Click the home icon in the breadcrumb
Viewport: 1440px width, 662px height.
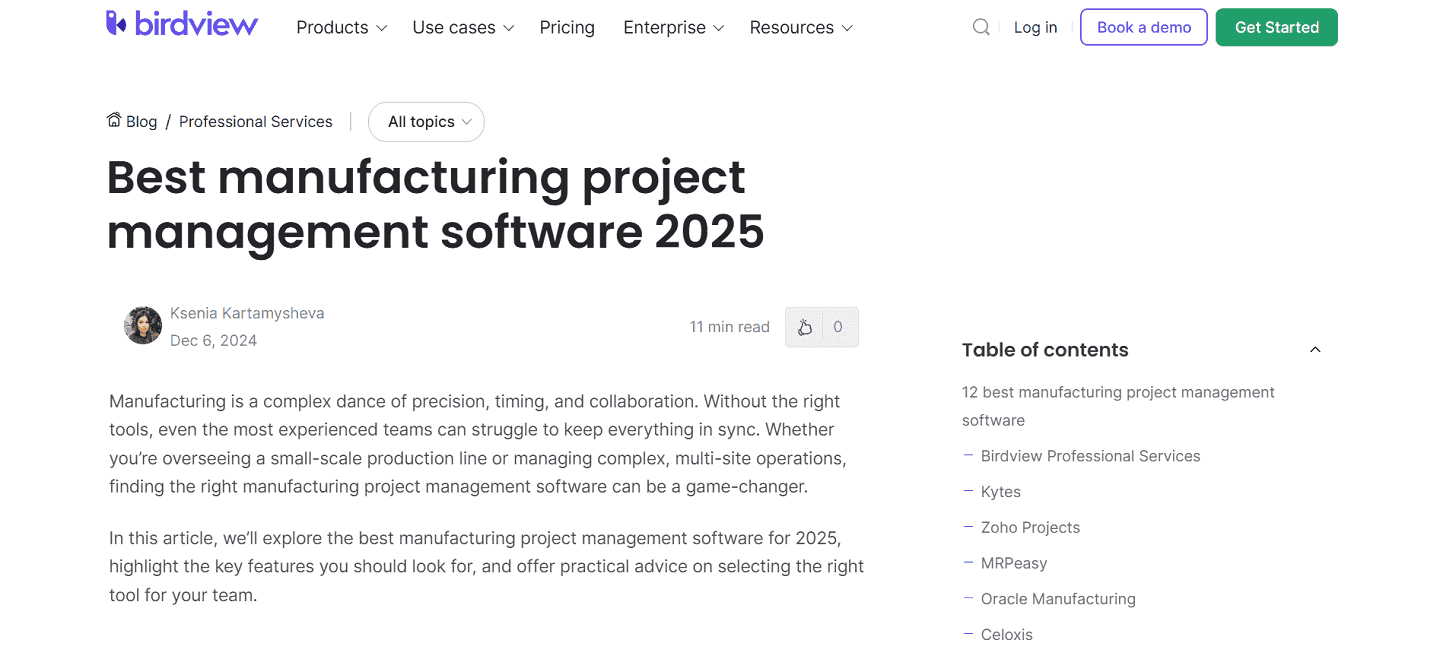pos(113,120)
